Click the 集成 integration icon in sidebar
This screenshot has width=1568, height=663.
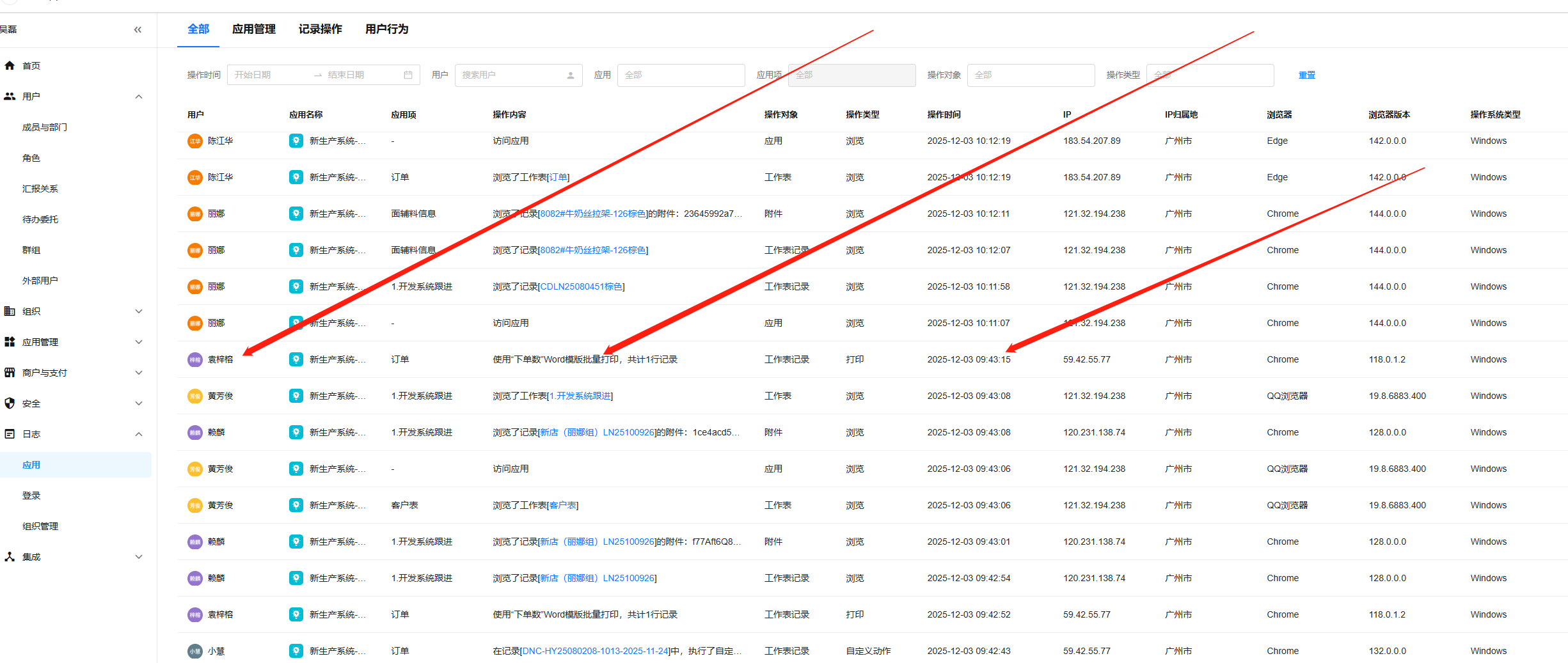[x=10, y=557]
